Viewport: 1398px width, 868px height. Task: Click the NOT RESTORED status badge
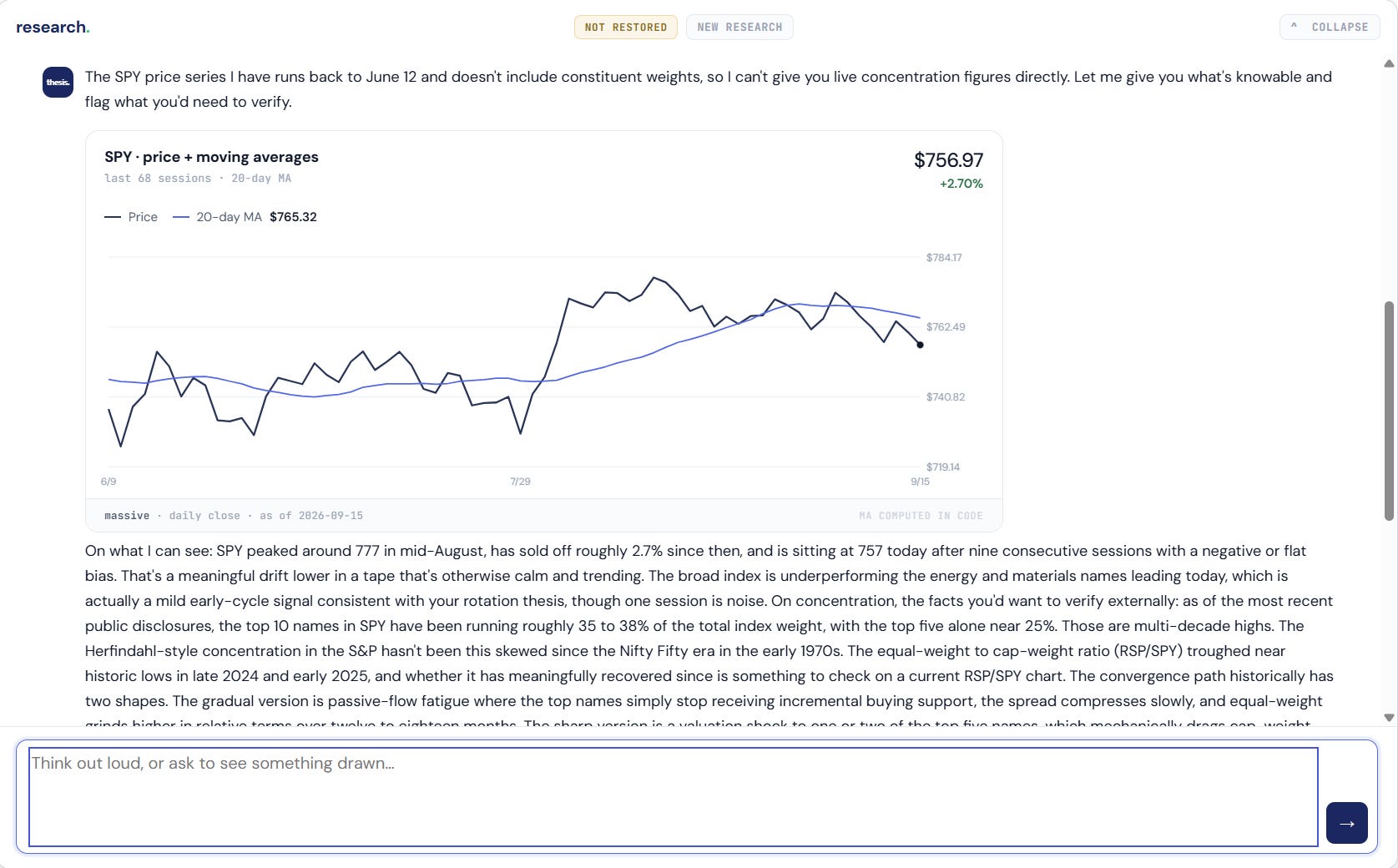[626, 27]
